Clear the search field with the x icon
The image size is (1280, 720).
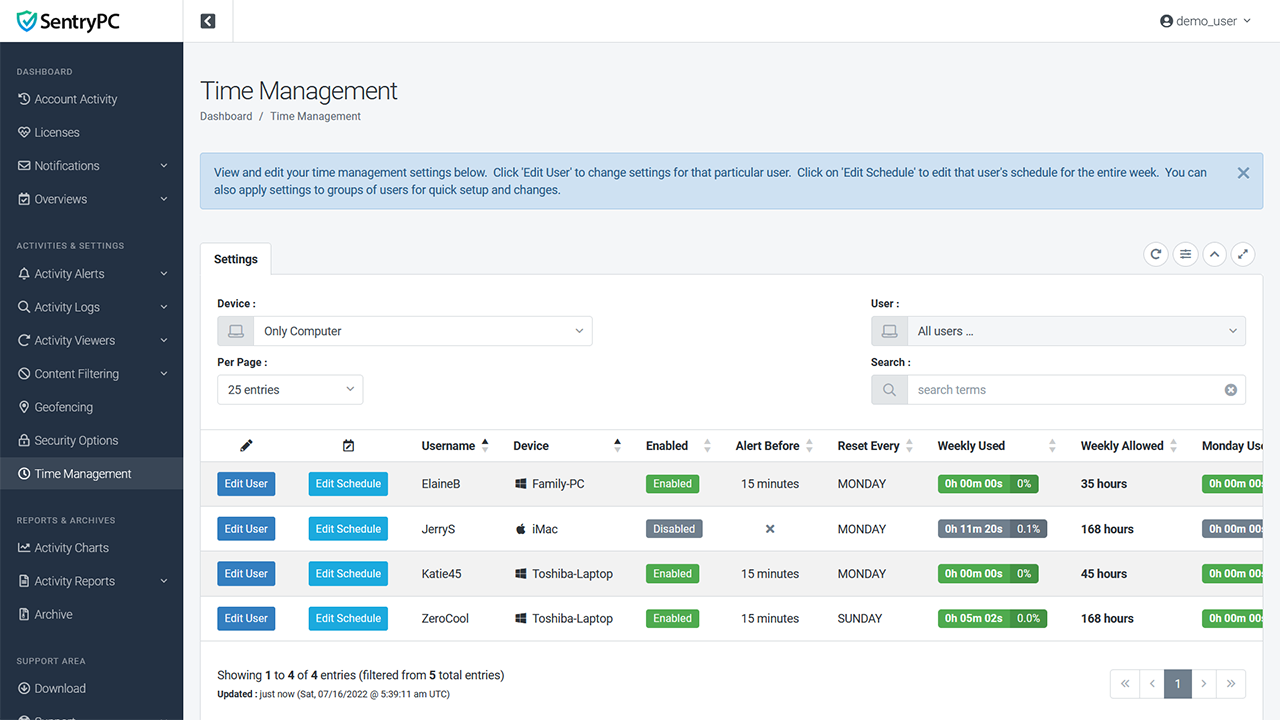click(1231, 390)
